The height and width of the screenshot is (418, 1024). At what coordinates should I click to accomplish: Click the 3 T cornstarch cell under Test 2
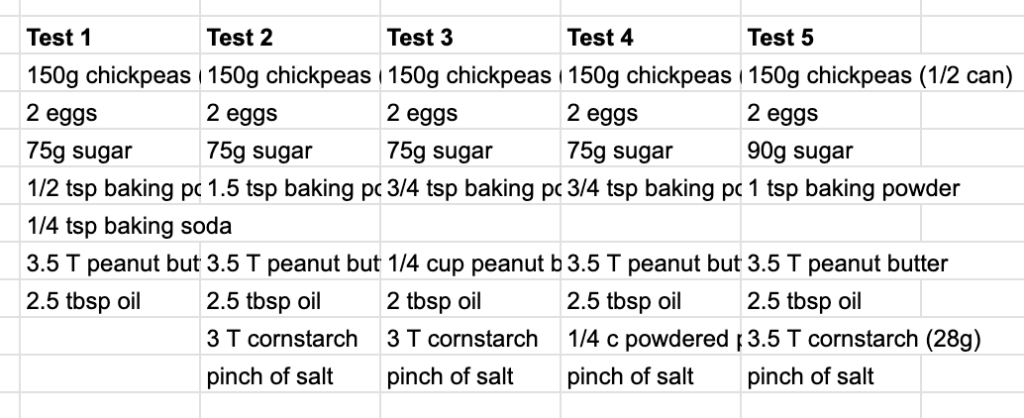click(282, 339)
